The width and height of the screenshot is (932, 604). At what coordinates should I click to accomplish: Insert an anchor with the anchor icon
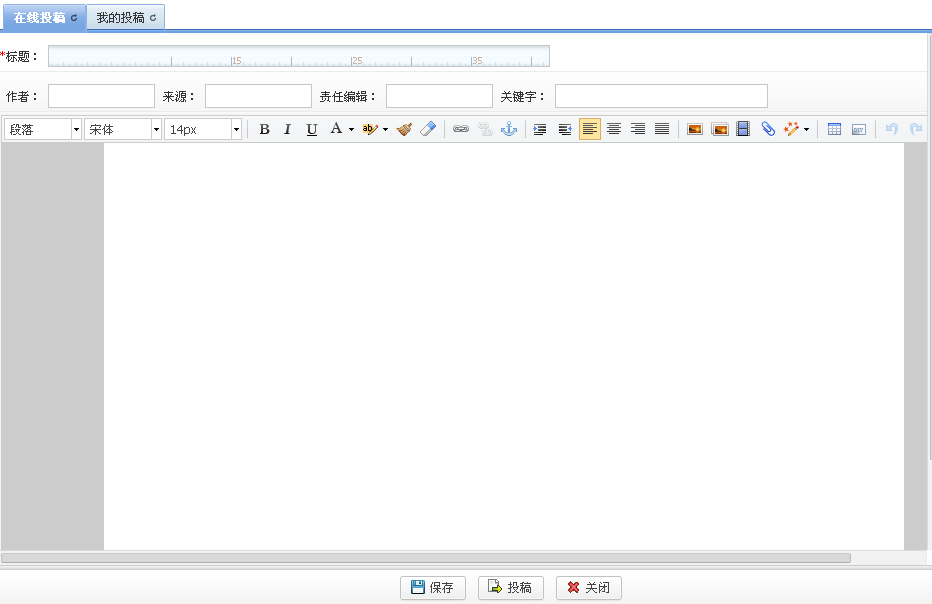[509, 129]
